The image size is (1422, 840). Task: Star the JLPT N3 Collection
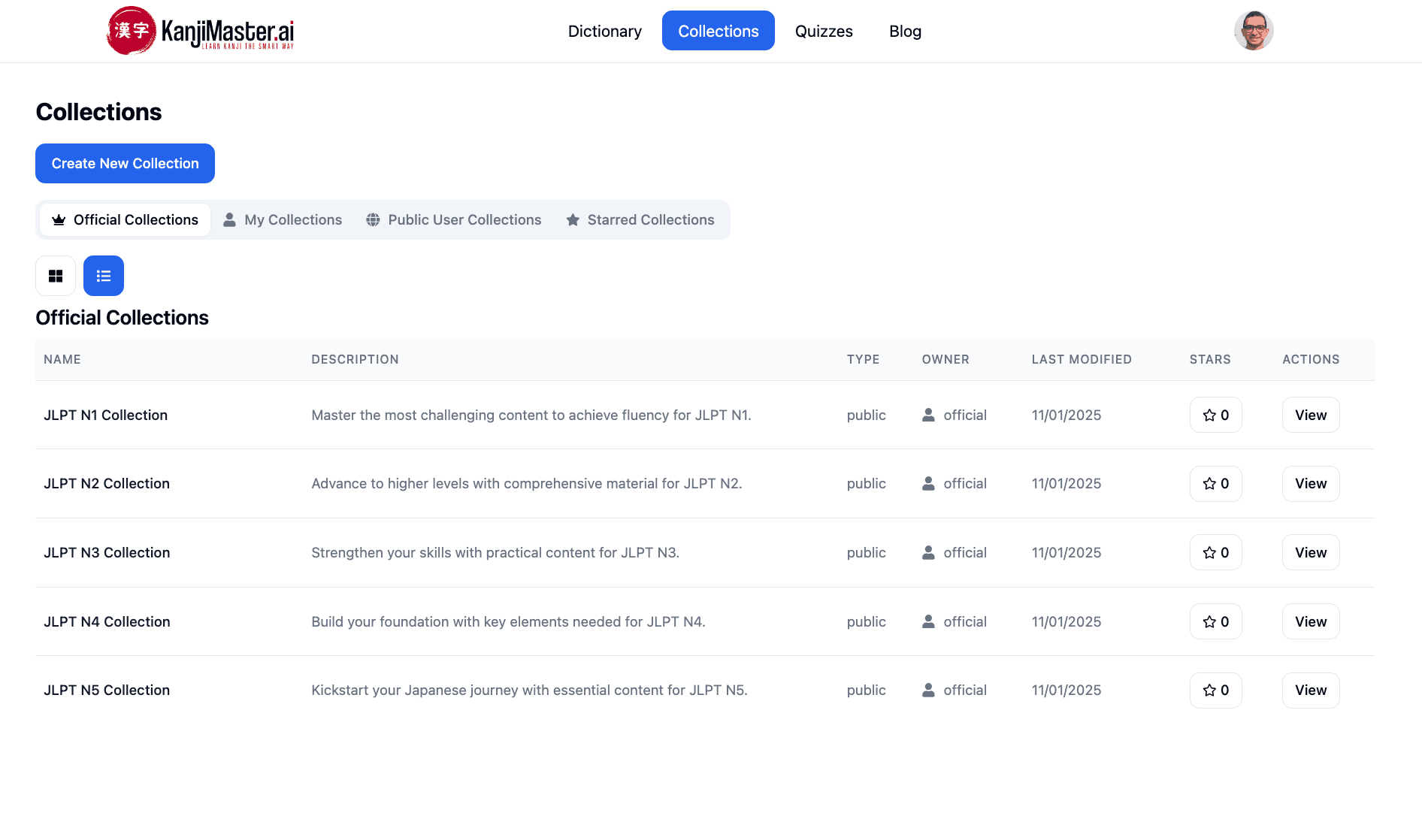1215,553
